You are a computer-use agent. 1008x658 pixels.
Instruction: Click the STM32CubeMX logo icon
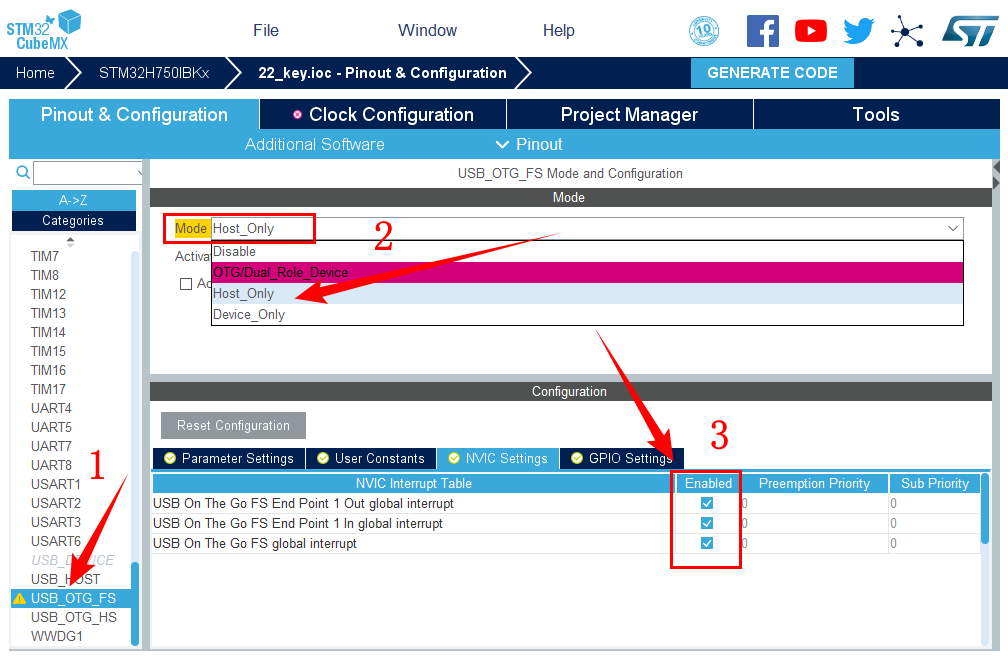pyautogui.click(x=44, y=28)
